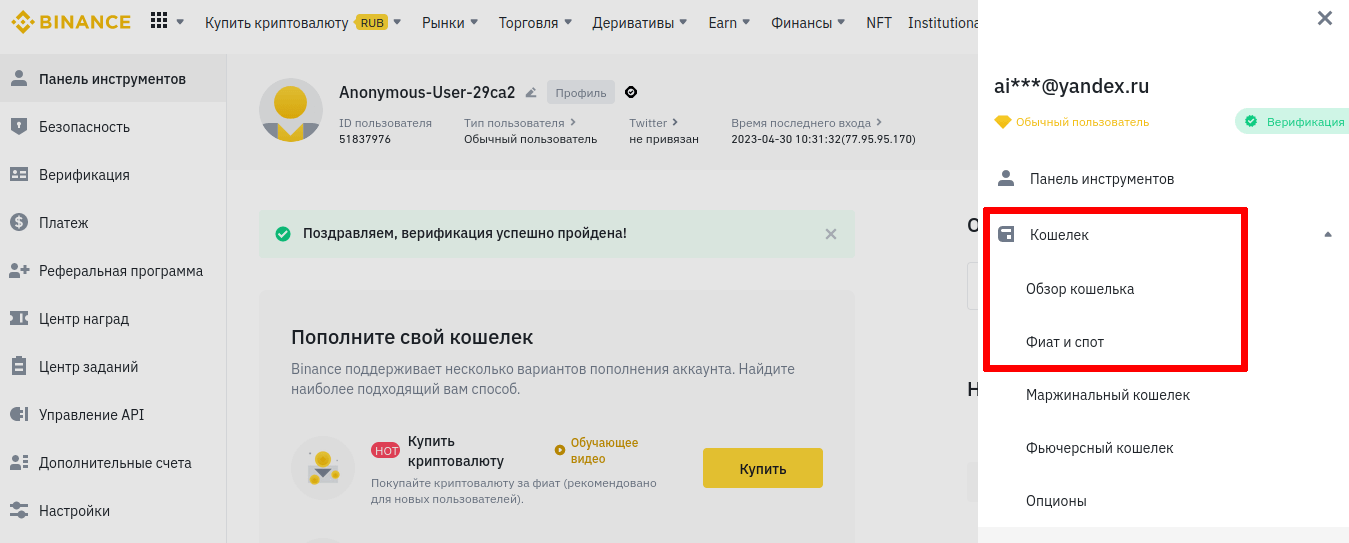The image size is (1349, 543).
Task: Click the Security shield icon in sidebar
Action: (x=18, y=127)
